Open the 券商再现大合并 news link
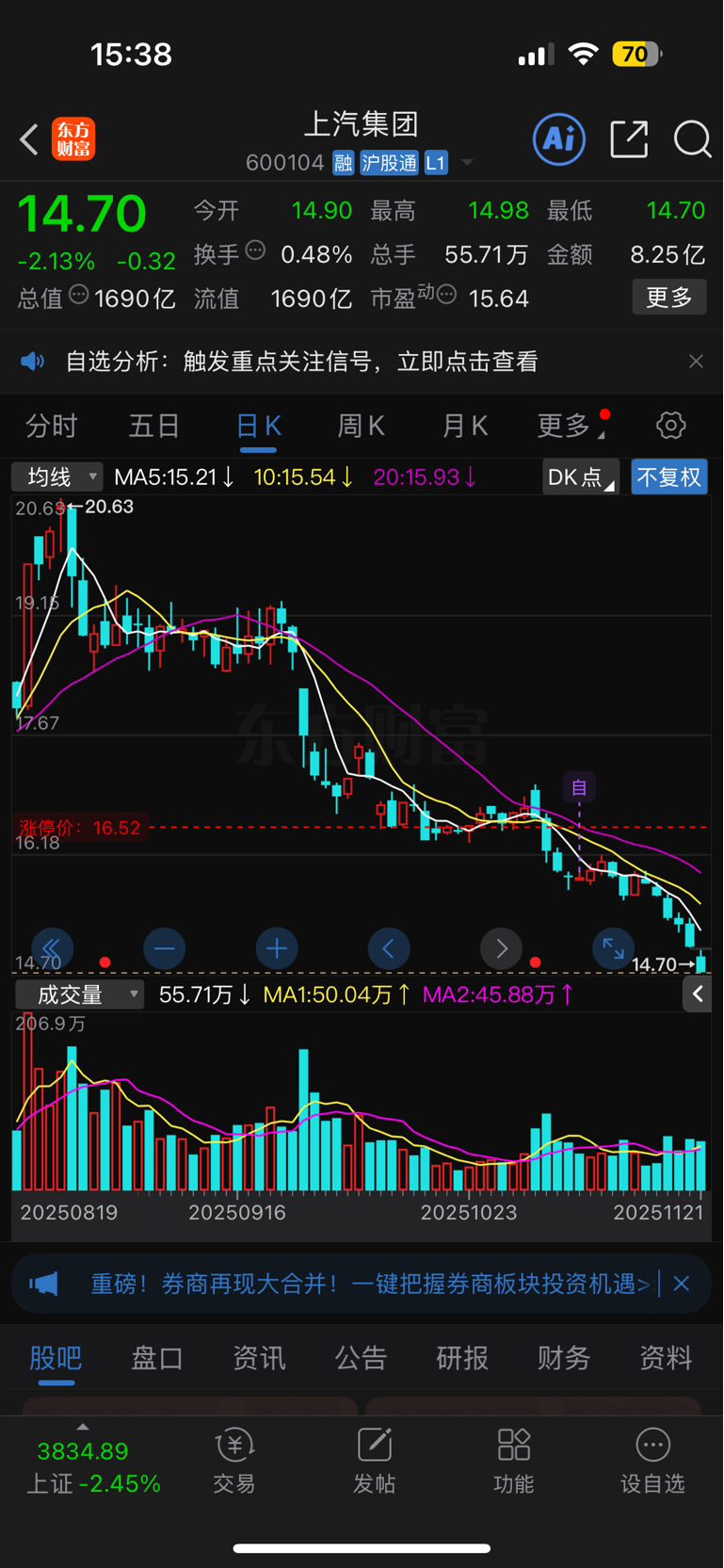 (x=369, y=1284)
